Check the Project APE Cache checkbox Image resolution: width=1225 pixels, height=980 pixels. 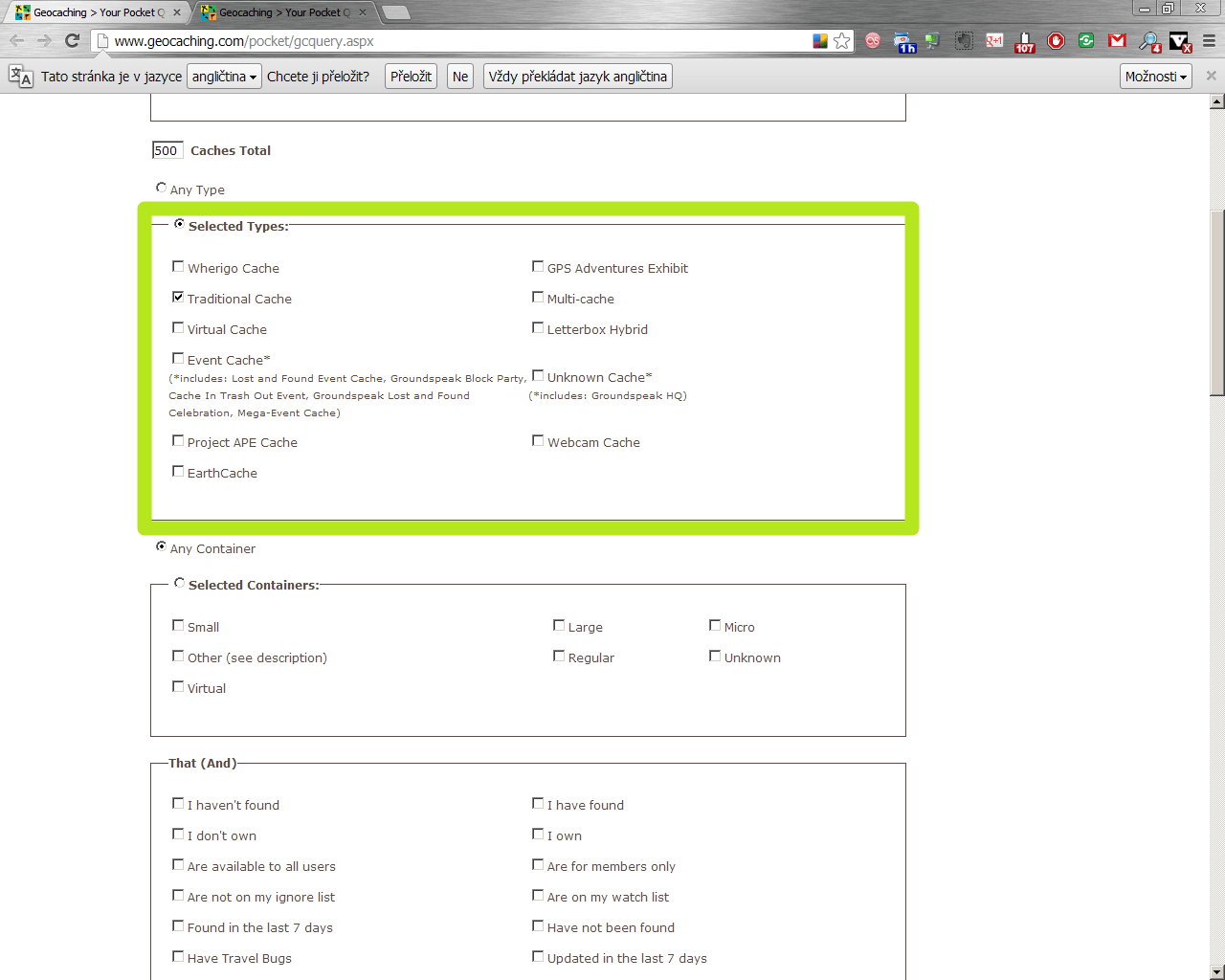coord(178,440)
